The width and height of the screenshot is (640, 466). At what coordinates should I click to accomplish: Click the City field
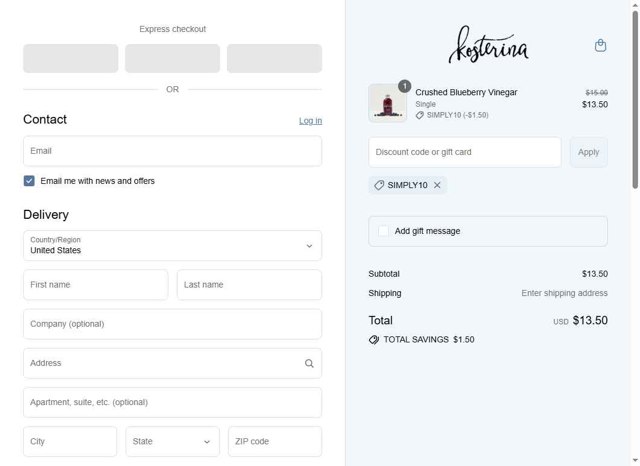pos(70,442)
